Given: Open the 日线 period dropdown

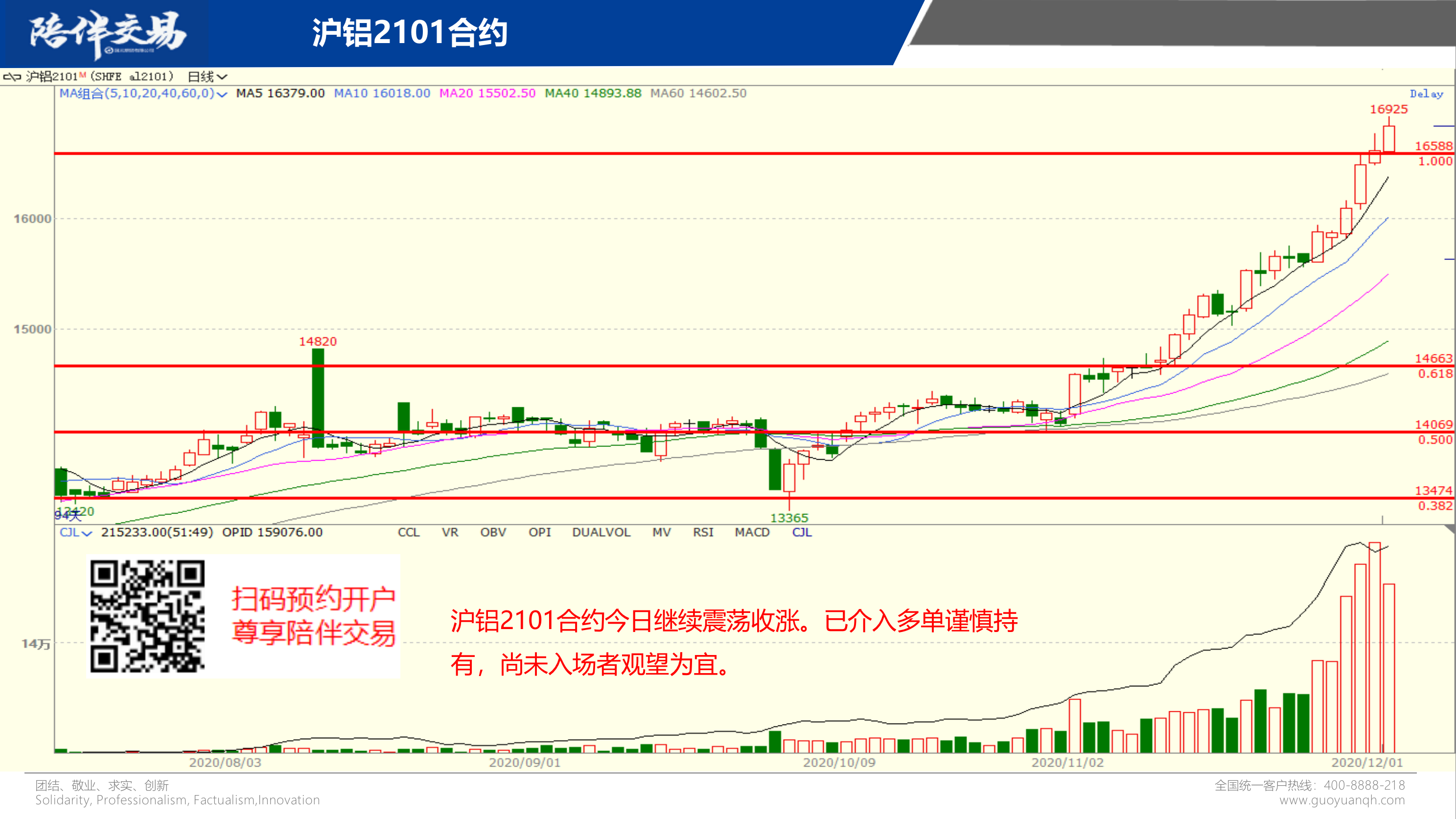Looking at the screenshot, I should (x=207, y=77).
